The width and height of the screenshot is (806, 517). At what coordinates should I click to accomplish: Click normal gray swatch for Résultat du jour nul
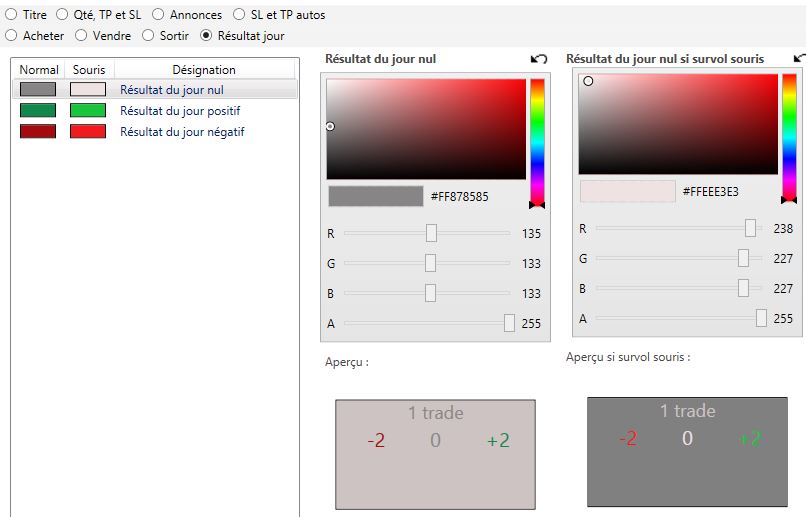[38, 89]
